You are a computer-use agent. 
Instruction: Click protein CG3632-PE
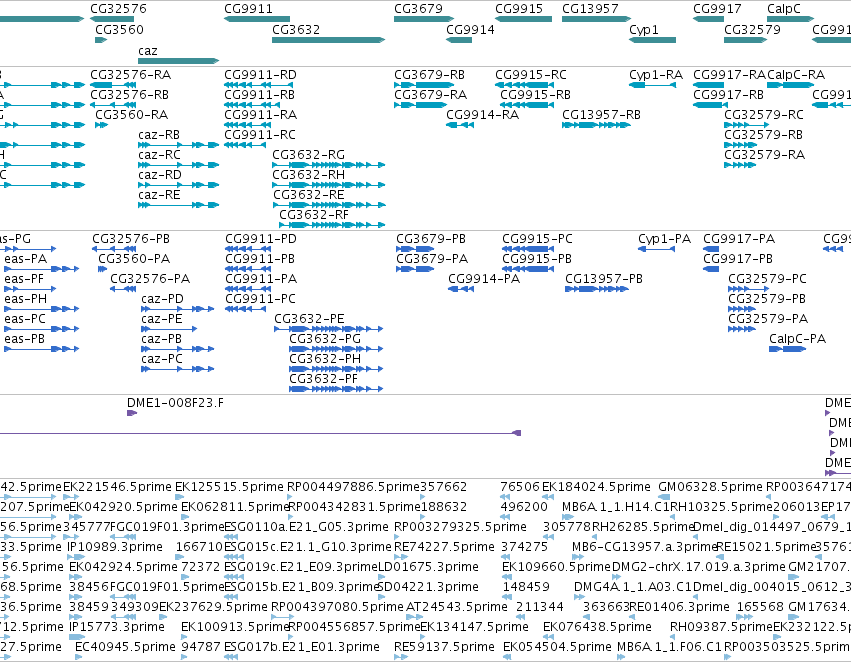pyautogui.click(x=309, y=319)
